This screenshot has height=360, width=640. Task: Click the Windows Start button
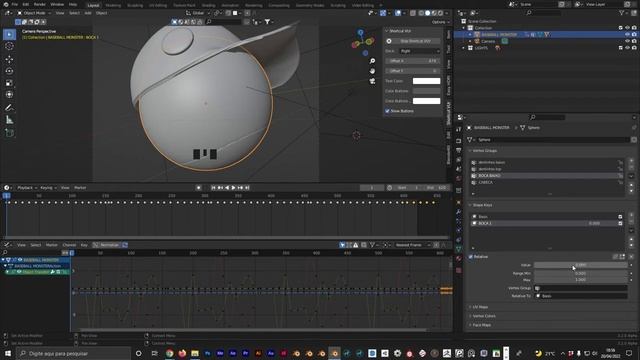pyautogui.click(x=7, y=353)
